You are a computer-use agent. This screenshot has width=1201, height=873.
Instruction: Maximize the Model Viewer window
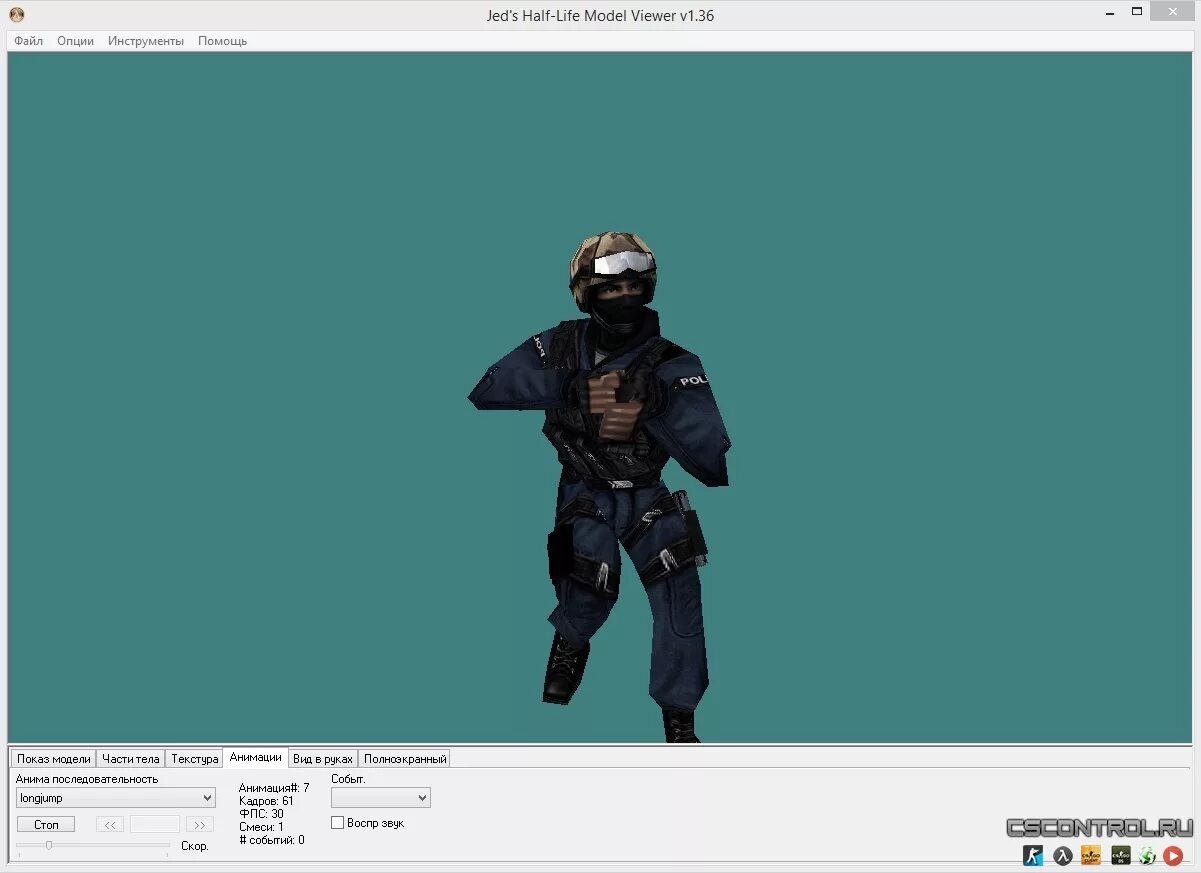coord(1137,12)
